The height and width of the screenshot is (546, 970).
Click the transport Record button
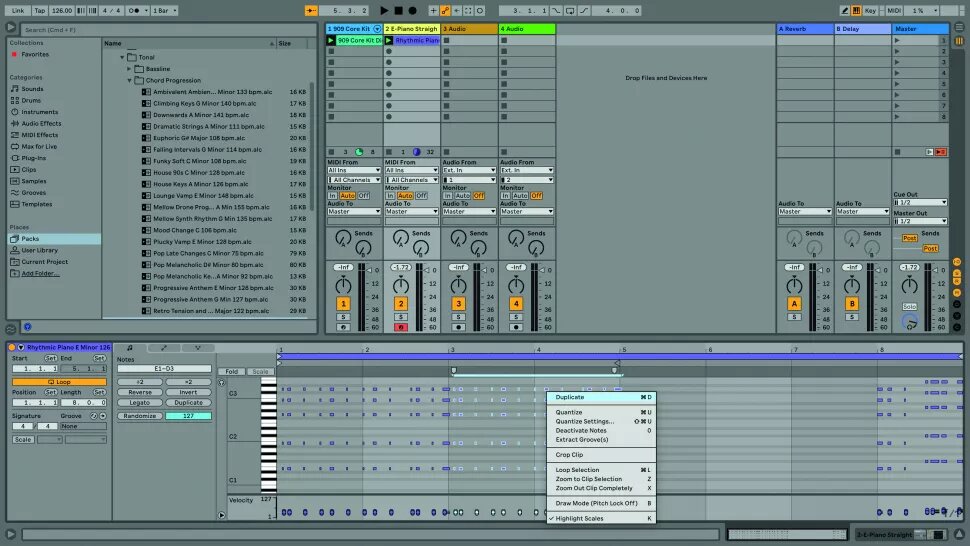click(412, 10)
